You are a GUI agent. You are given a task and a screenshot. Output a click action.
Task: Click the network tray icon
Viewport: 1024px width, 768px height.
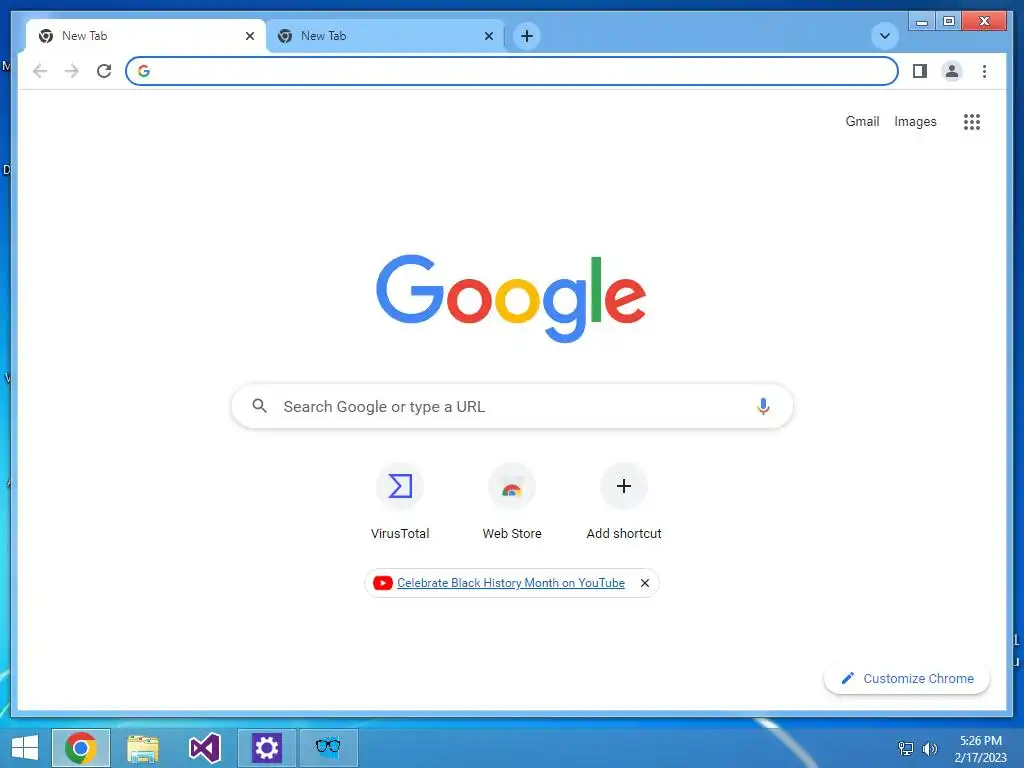pyautogui.click(x=906, y=748)
